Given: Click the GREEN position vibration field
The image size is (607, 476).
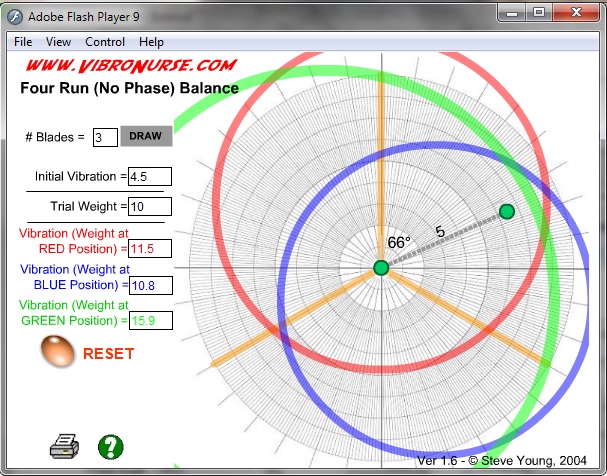Looking at the screenshot, I should 150,321.
